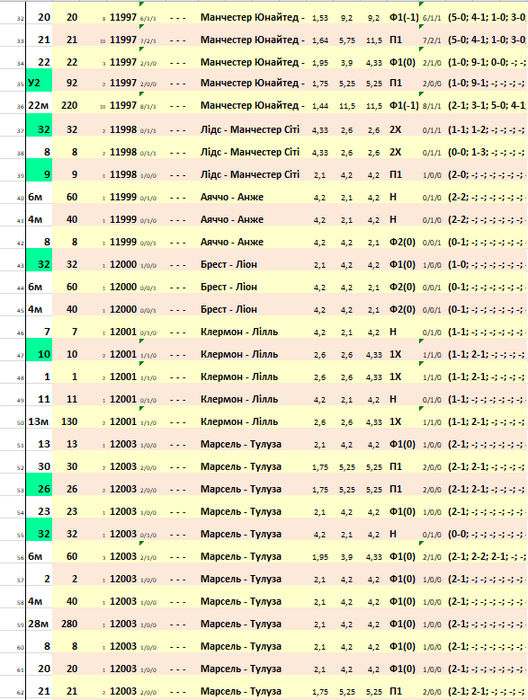Select the green cell with 26
528x700 pixels.
(x=39, y=484)
